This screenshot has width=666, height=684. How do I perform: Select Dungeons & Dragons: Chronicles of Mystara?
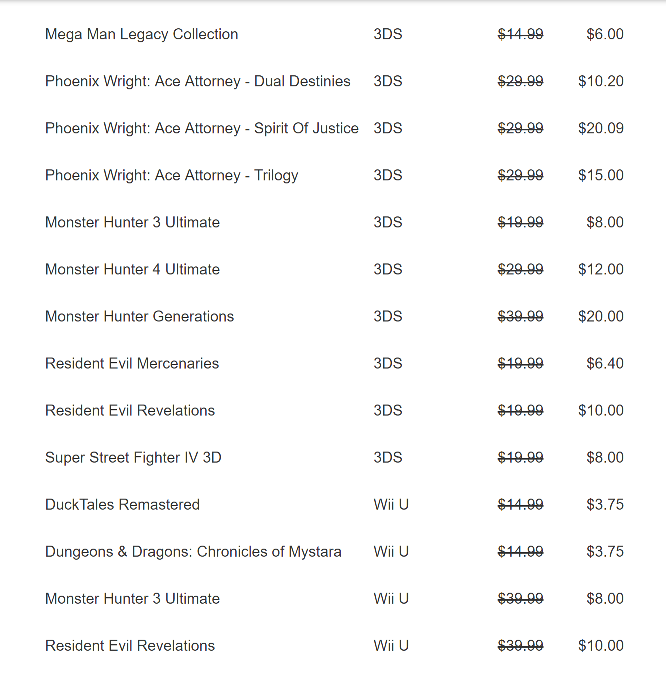pos(193,551)
